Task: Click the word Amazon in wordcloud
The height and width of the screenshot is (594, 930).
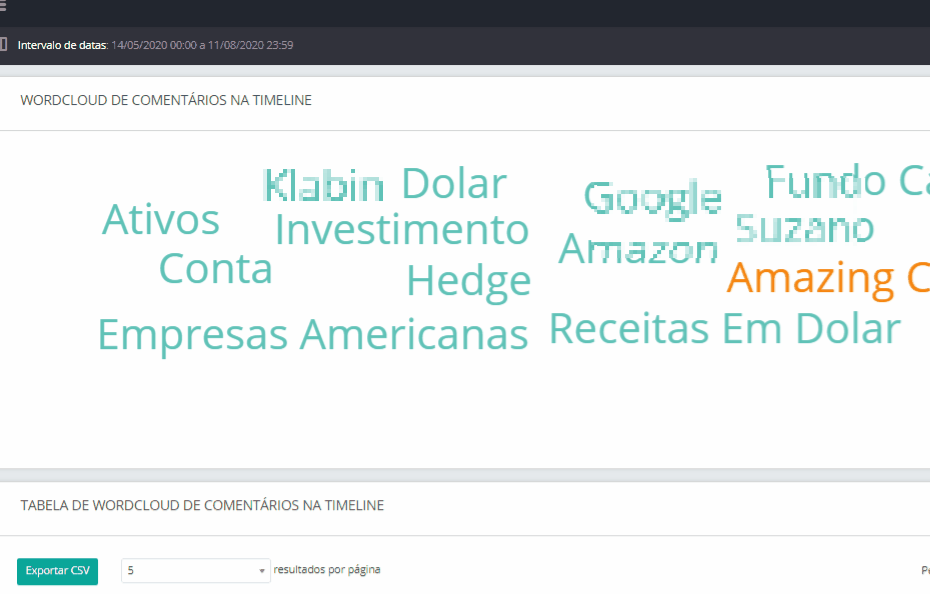Action: (x=638, y=249)
